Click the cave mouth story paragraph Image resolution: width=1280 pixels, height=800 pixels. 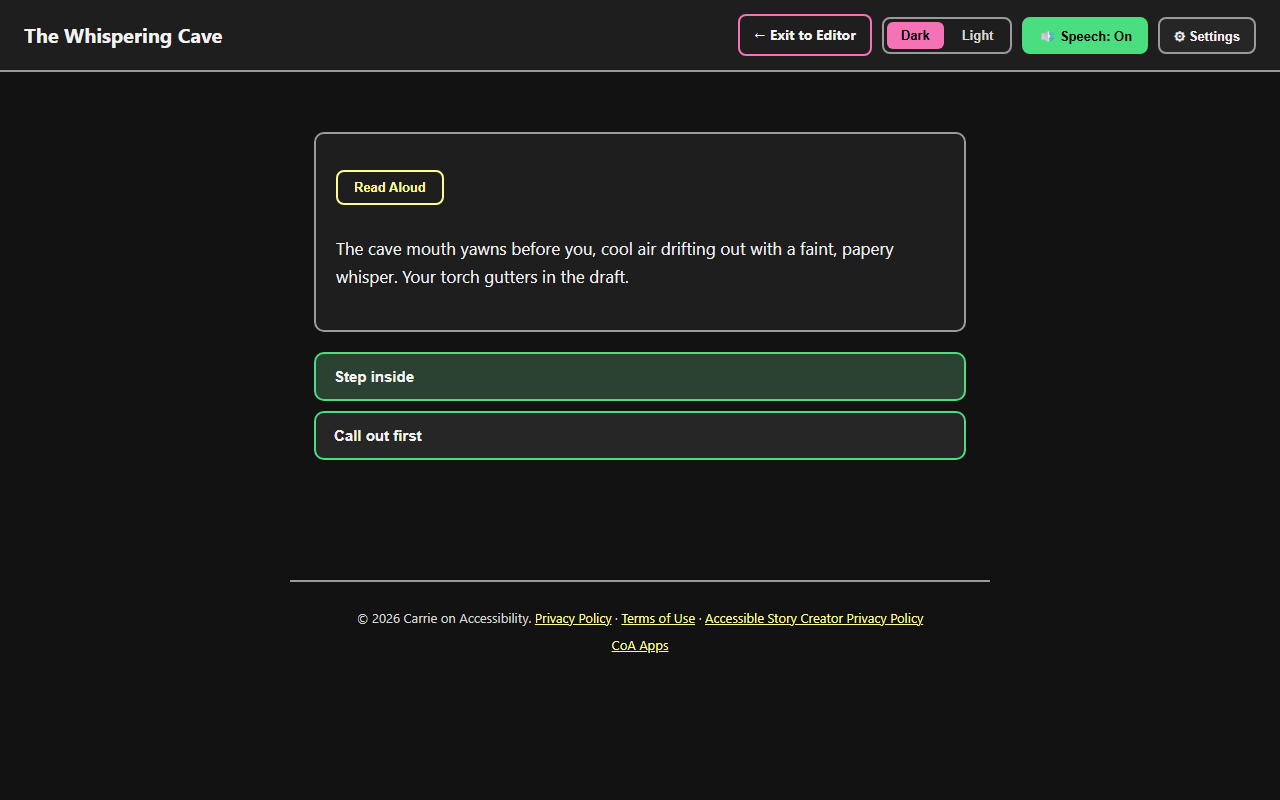615,263
